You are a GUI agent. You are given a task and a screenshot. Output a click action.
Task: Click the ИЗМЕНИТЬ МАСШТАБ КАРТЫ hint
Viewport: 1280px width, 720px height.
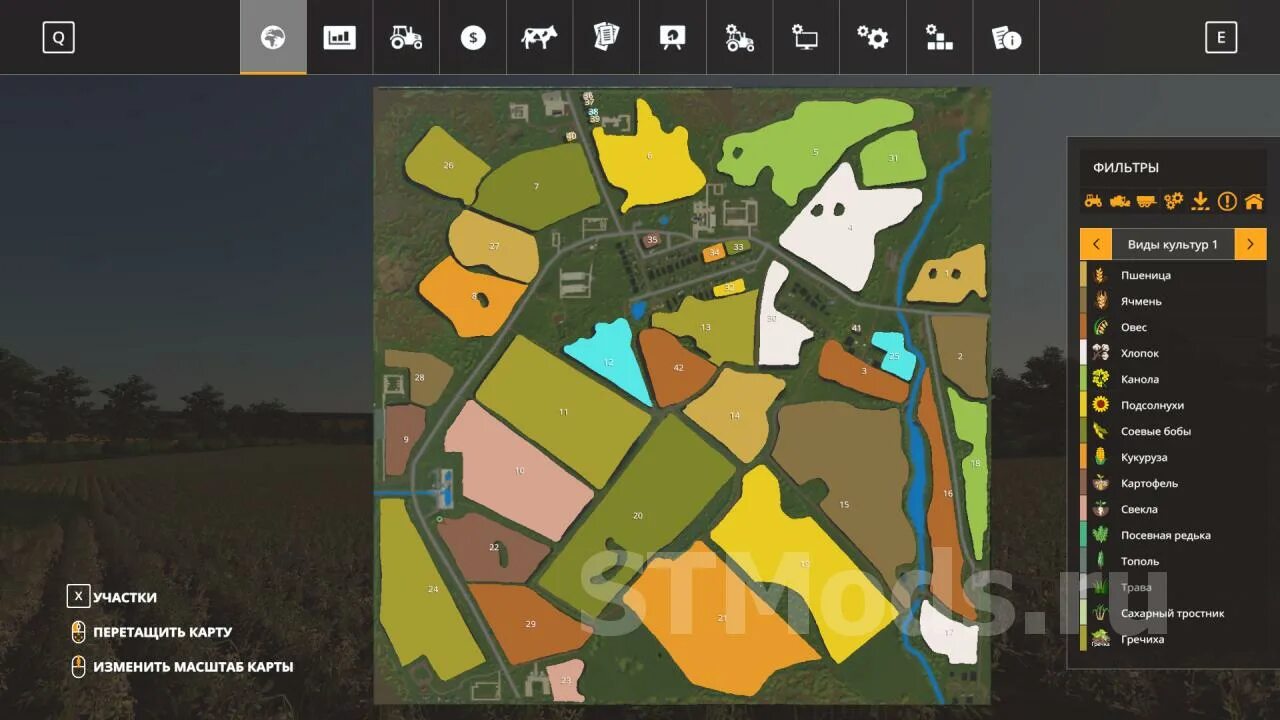tap(181, 667)
